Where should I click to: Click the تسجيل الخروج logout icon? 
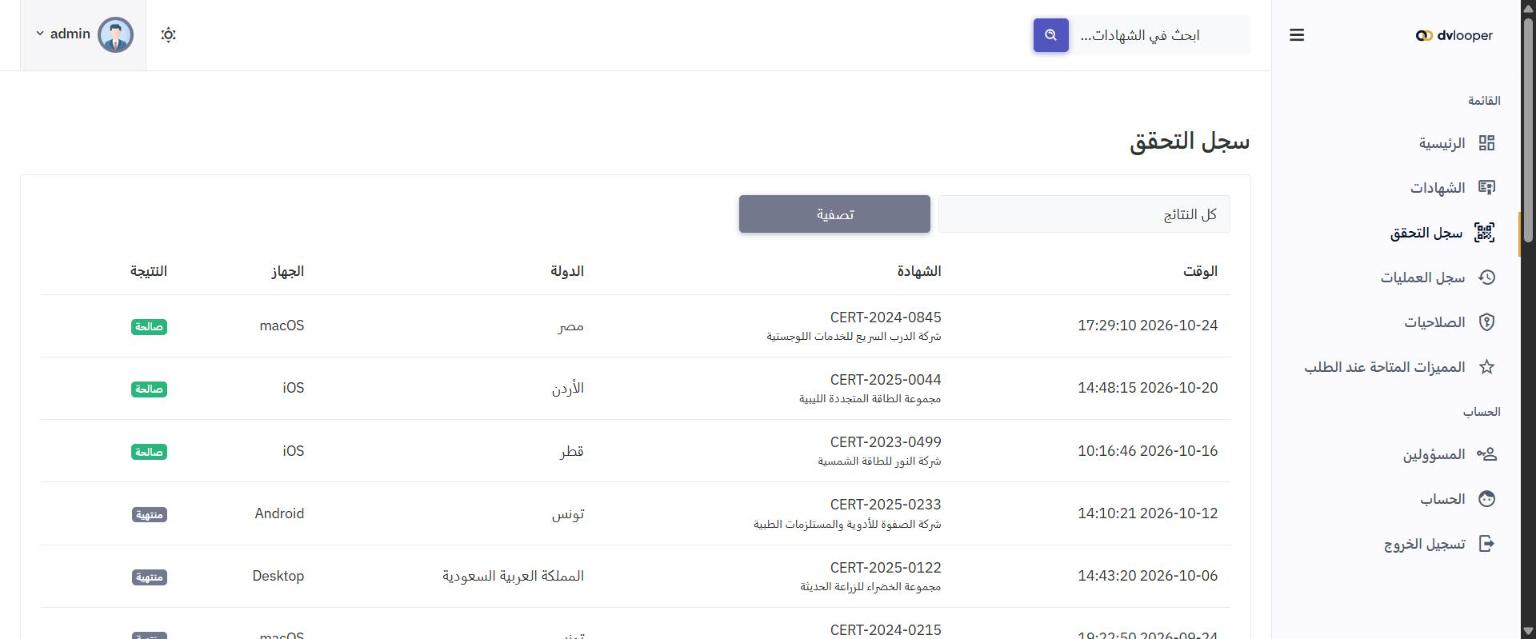(x=1487, y=544)
